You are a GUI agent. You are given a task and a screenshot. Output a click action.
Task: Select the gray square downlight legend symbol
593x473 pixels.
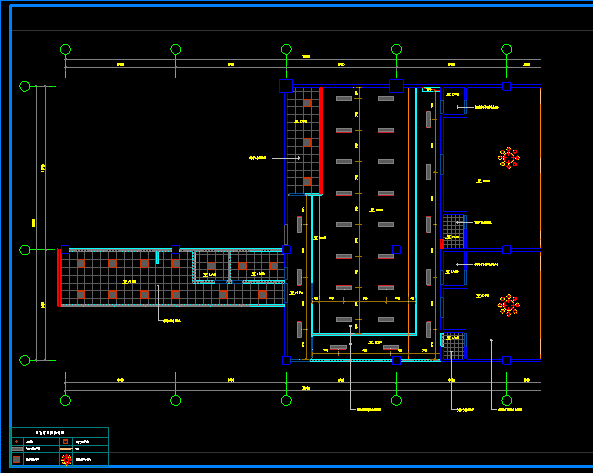click(x=17, y=459)
